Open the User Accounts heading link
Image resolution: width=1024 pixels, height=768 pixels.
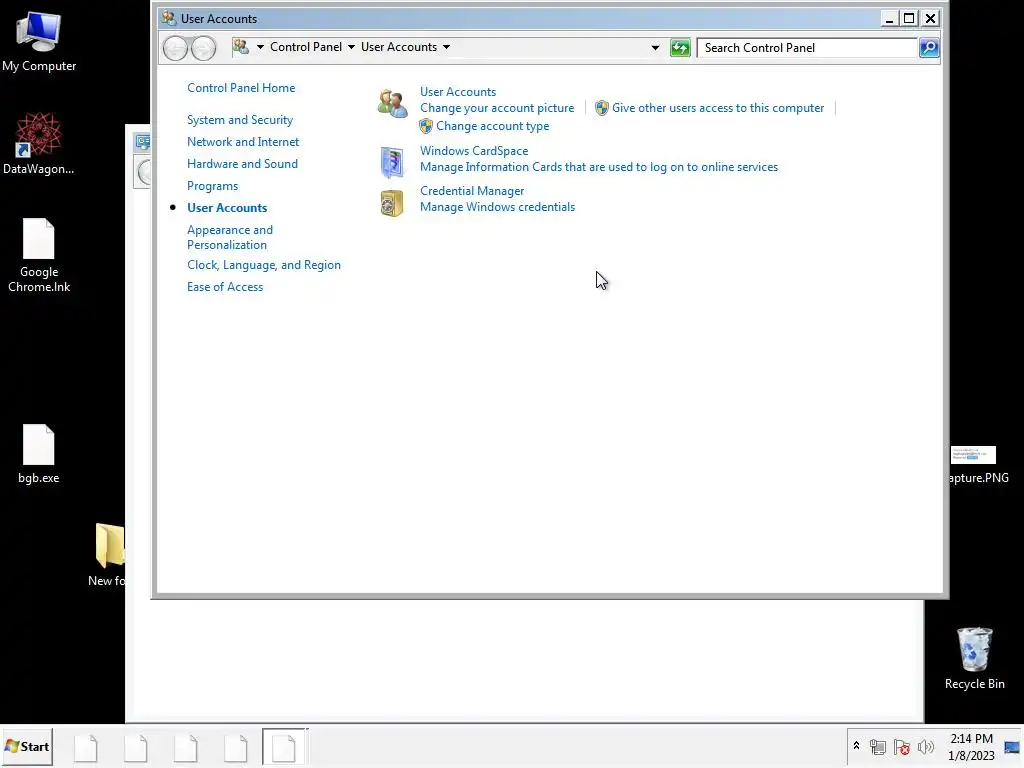(x=458, y=92)
